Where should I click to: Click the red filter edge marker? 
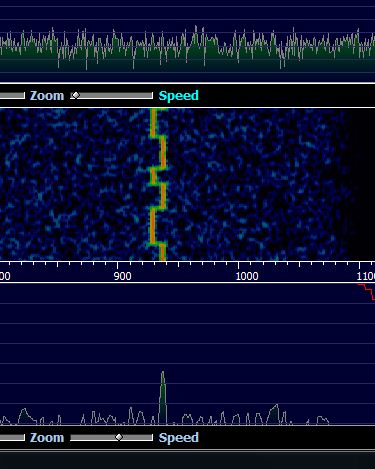coord(367,292)
